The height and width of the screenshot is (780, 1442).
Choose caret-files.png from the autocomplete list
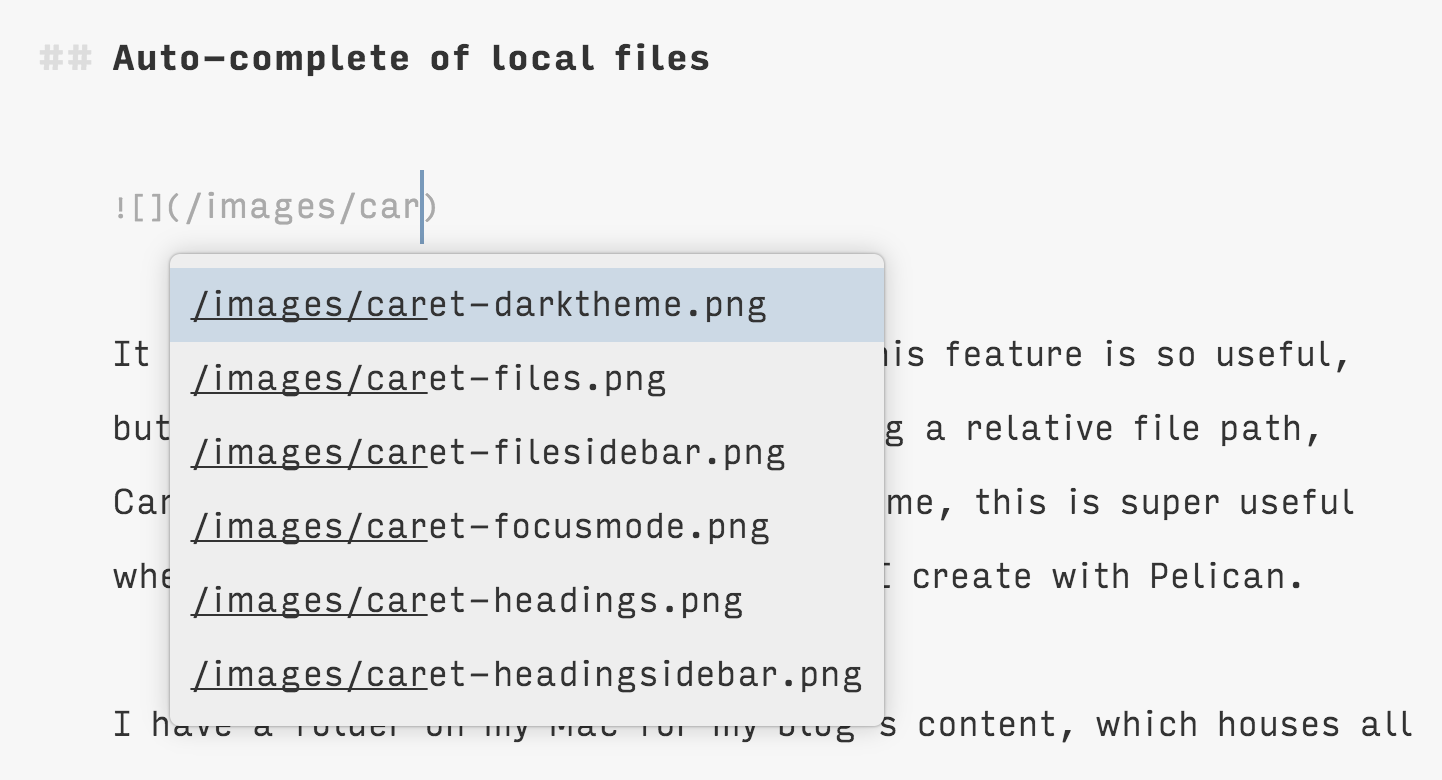coord(430,379)
